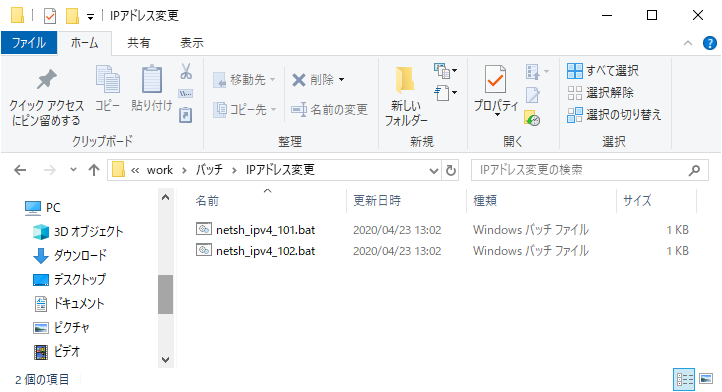Click the title bar folder icon
The image size is (722, 392).
(x=17, y=16)
